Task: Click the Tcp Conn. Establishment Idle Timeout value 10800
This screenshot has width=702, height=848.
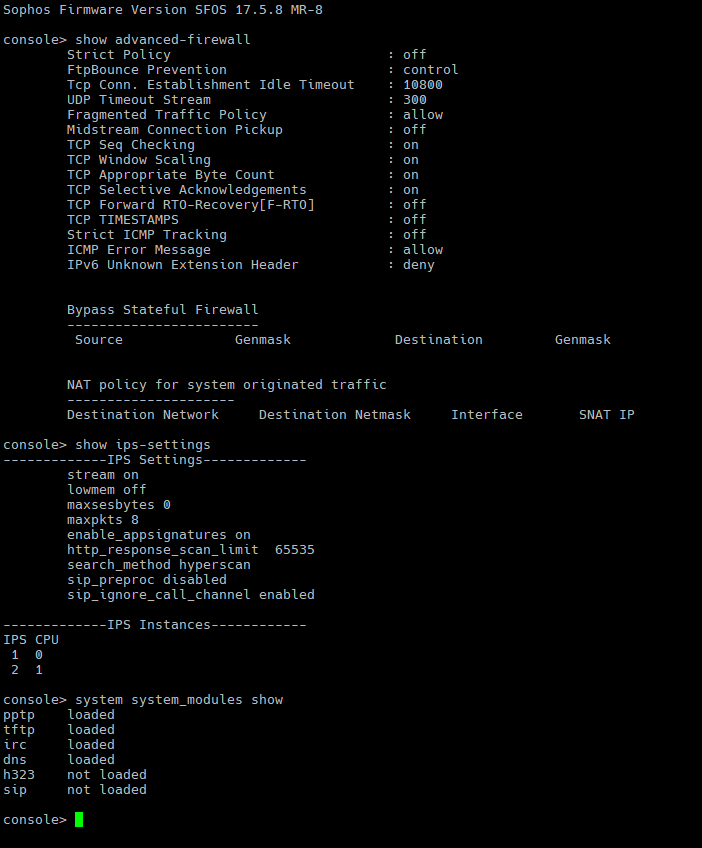Action: coord(423,85)
